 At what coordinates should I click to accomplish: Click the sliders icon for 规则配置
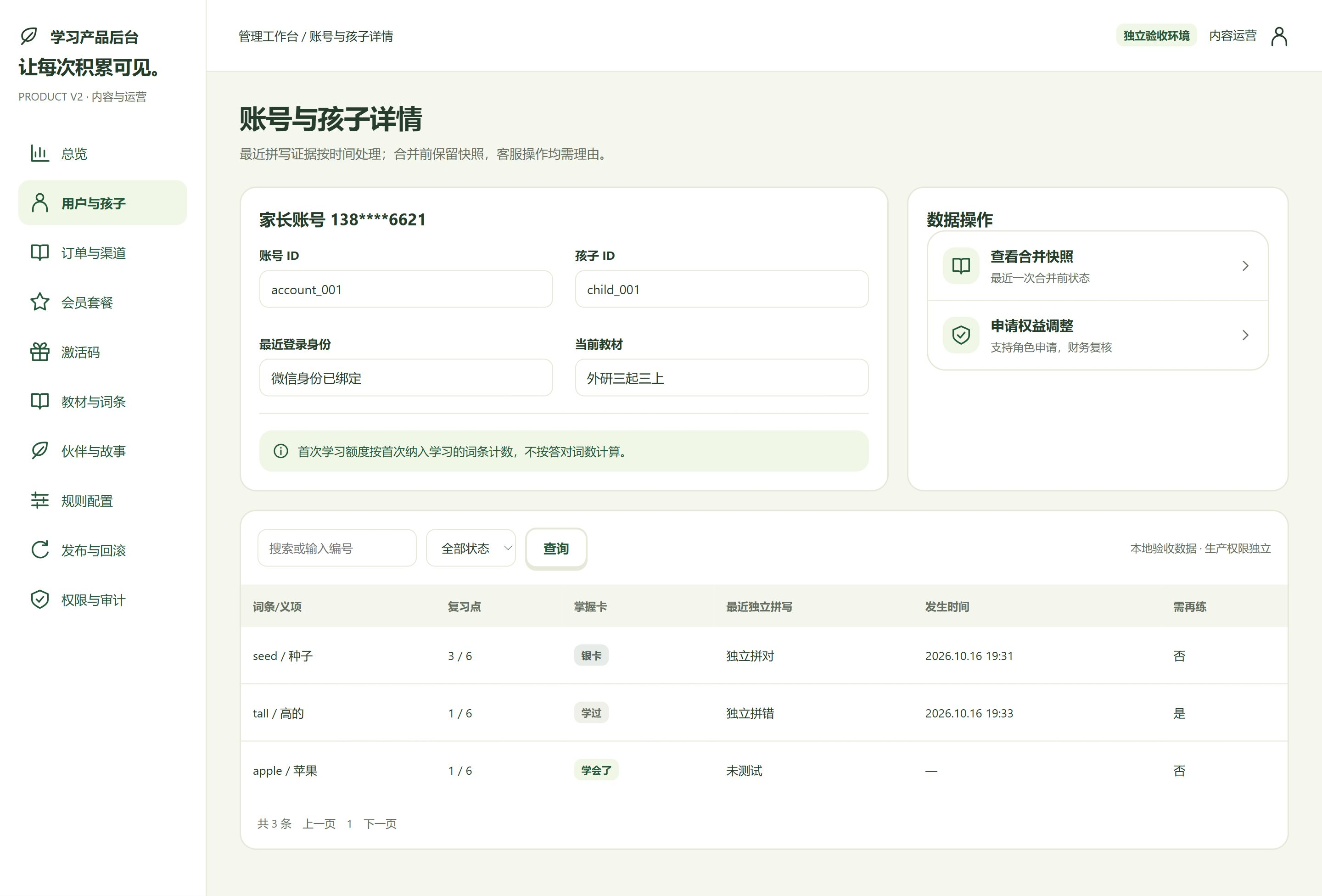[40, 501]
